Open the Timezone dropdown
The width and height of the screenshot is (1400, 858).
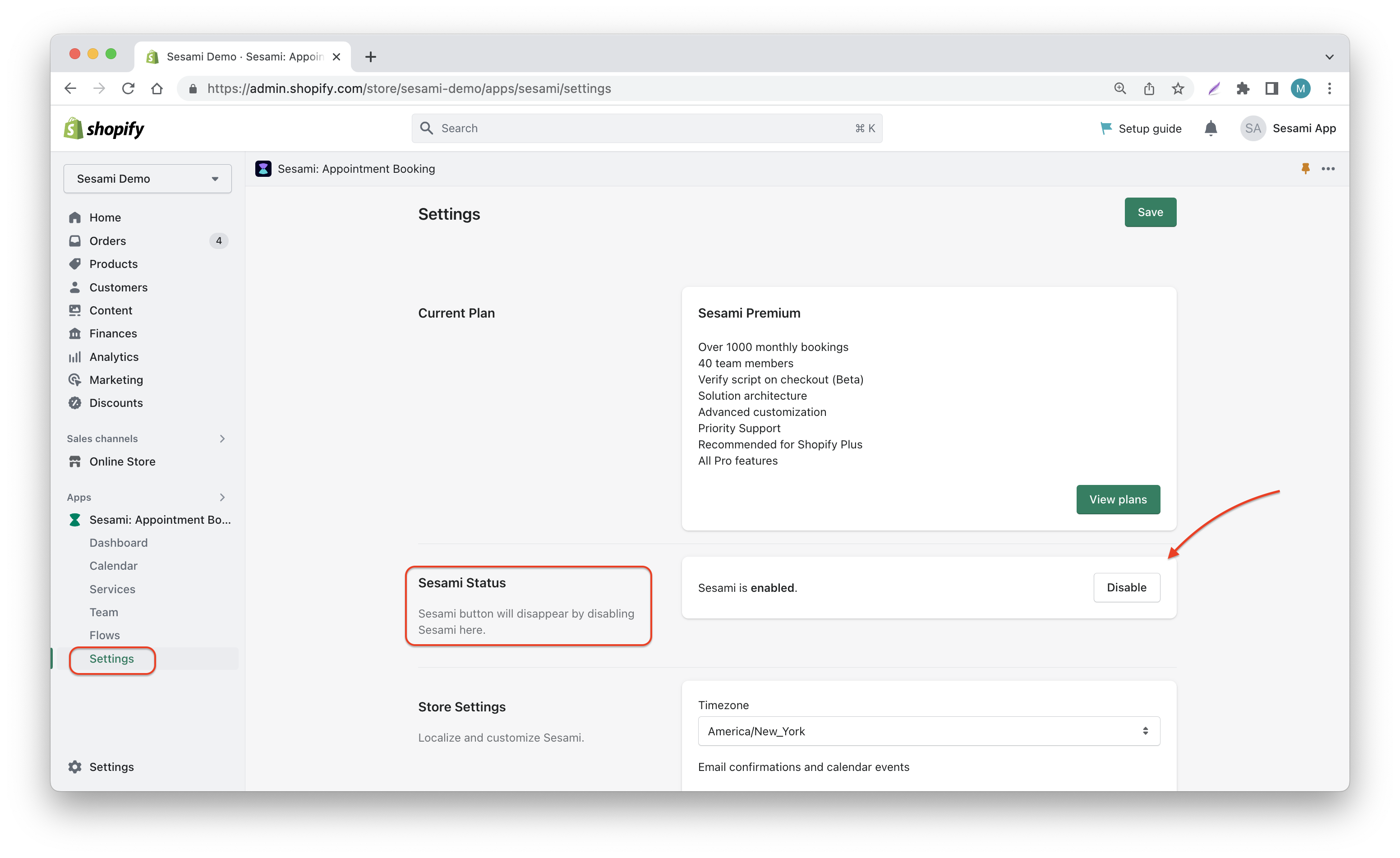(x=929, y=731)
